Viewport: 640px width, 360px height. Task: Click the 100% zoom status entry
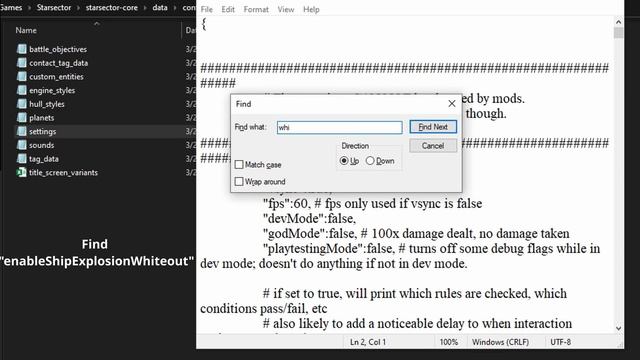point(449,342)
